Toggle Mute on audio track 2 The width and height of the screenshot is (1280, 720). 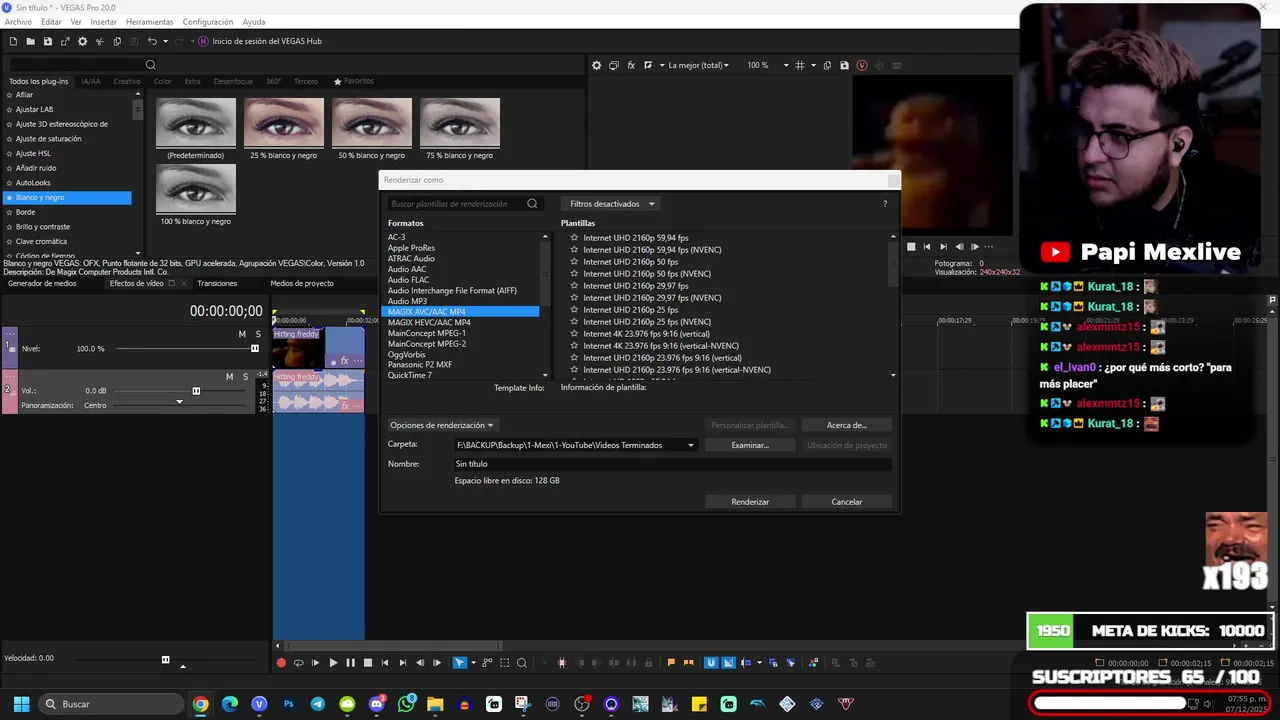(229, 377)
